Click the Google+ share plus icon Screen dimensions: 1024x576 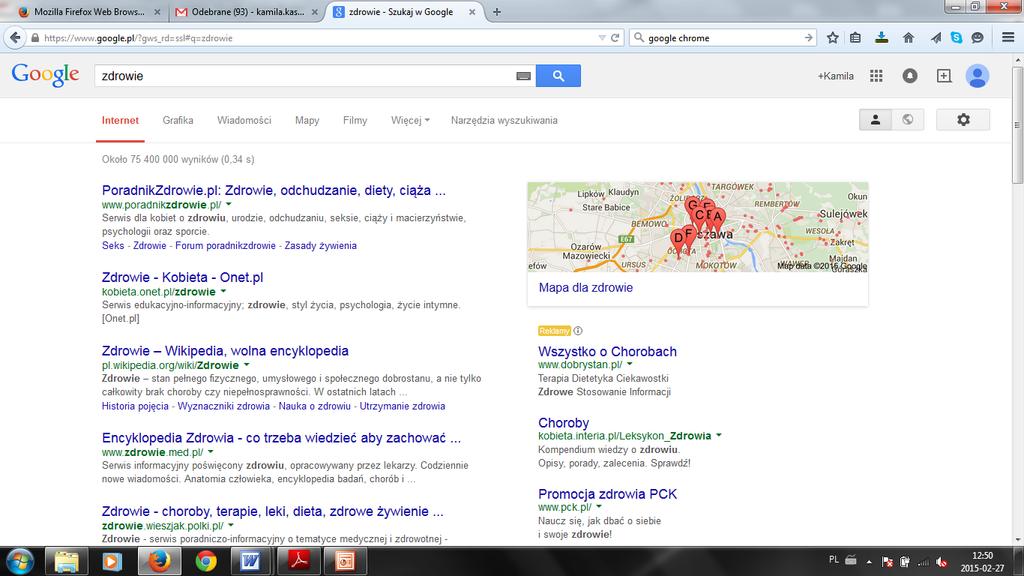pos(944,76)
